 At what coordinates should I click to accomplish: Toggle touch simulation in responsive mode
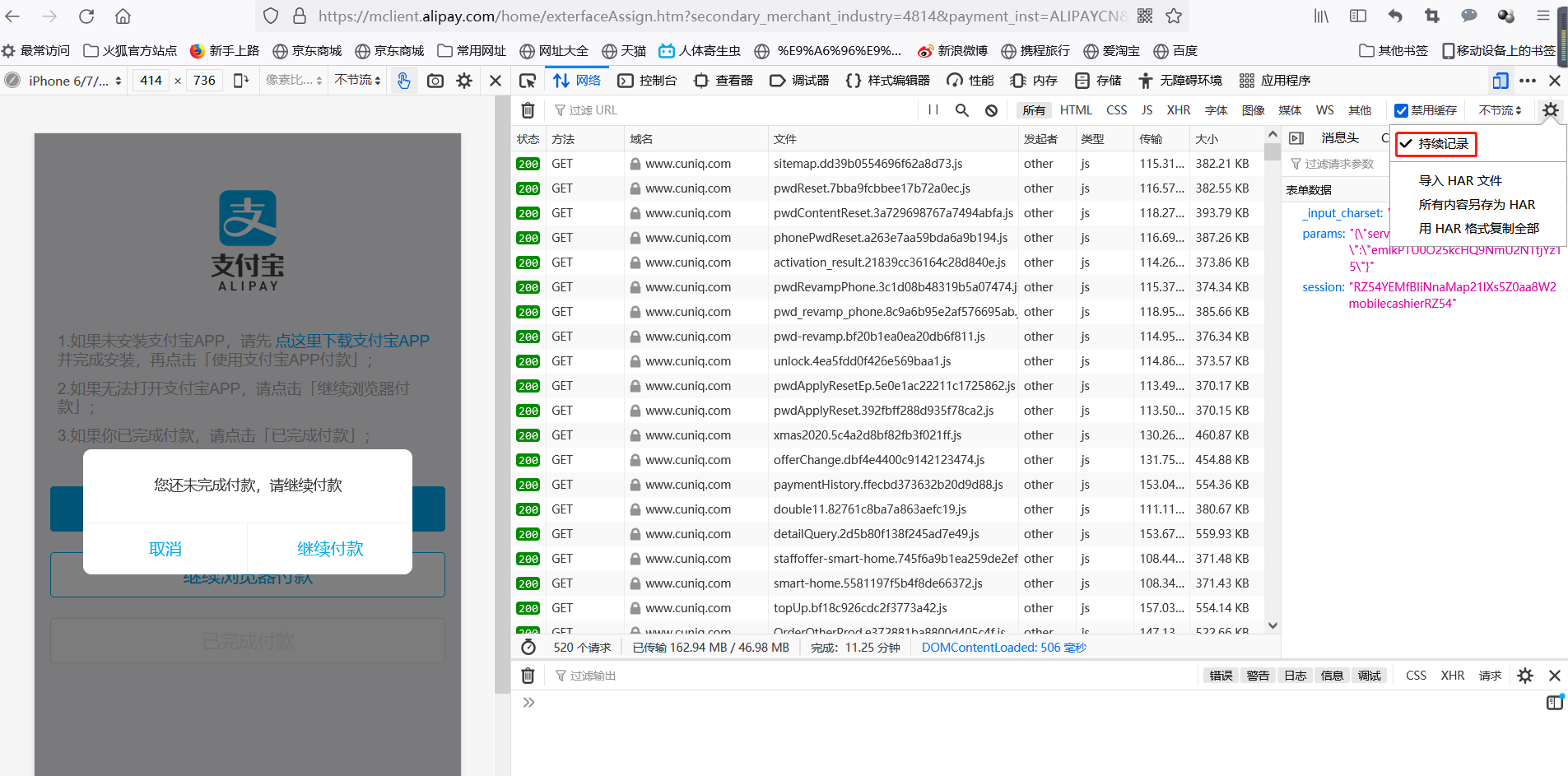403,80
